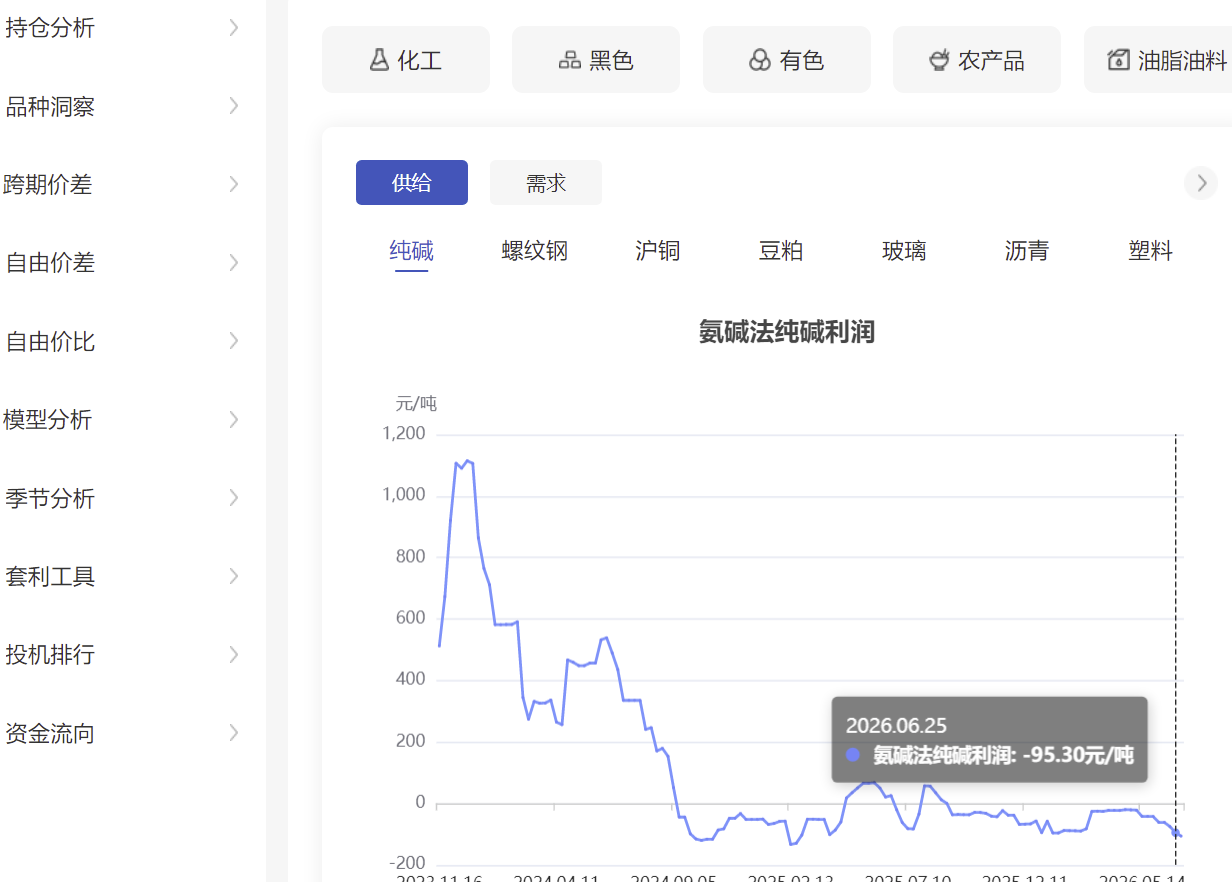Click the 600 y-axis label
The width and height of the screenshot is (1232, 882).
(412, 618)
